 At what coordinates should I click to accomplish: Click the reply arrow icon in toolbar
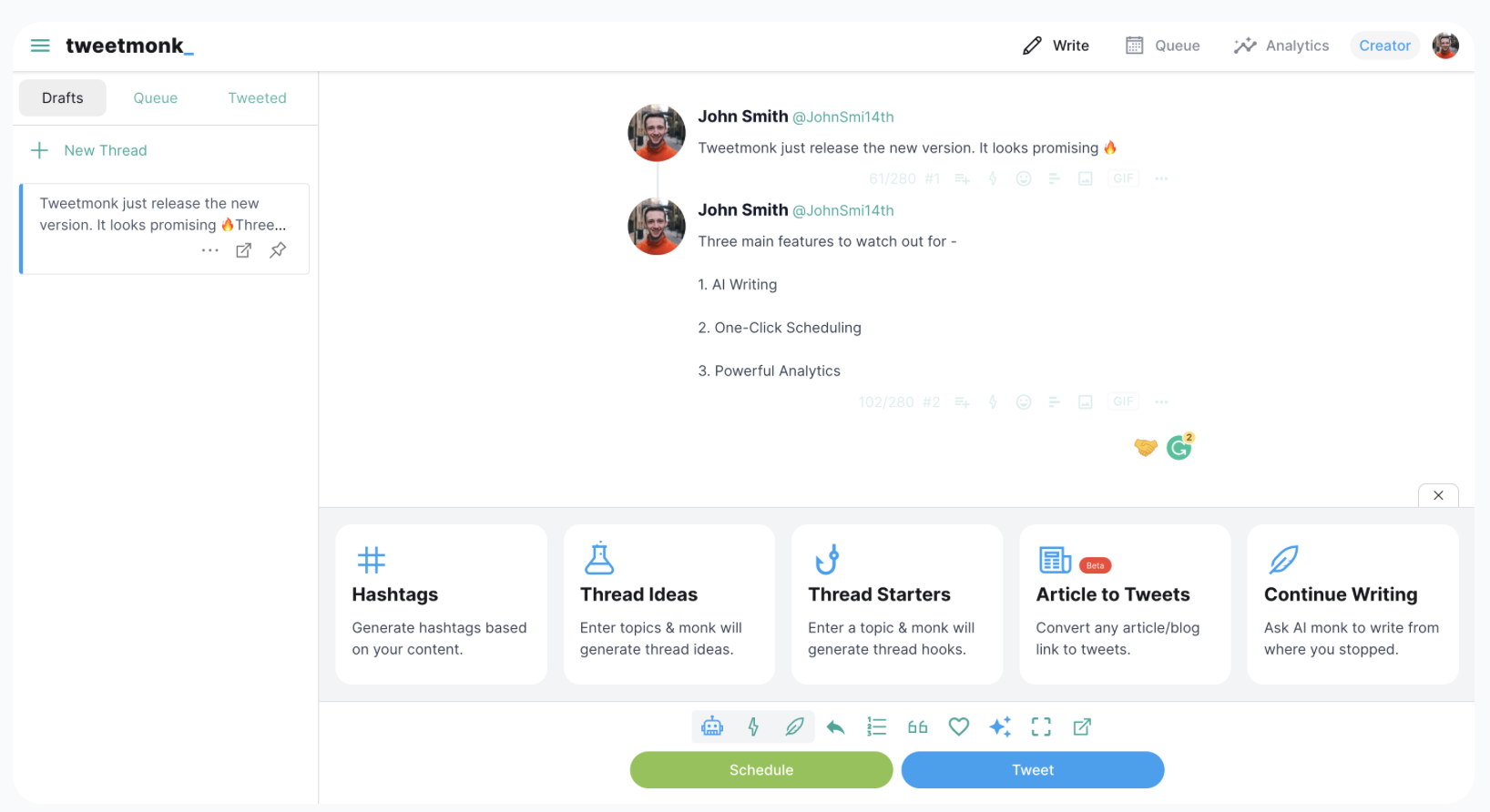835,726
